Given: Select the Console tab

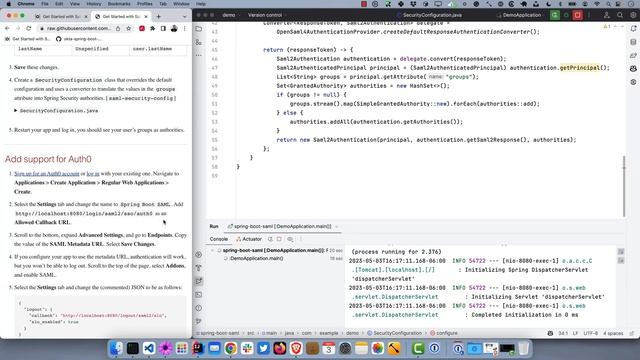Looking at the screenshot, I should tap(219, 239).
